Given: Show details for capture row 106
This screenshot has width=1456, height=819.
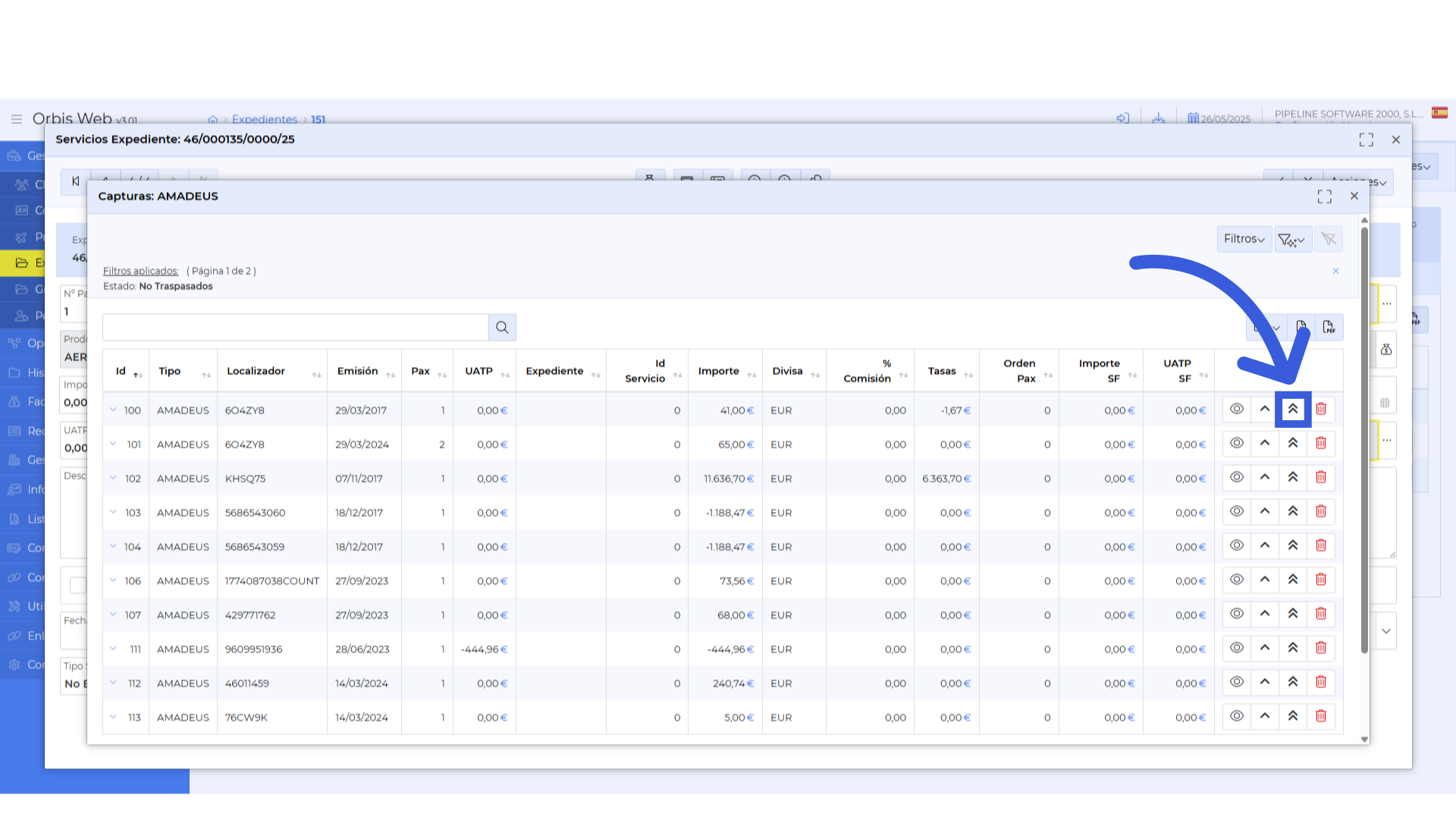Looking at the screenshot, I should (x=1236, y=580).
